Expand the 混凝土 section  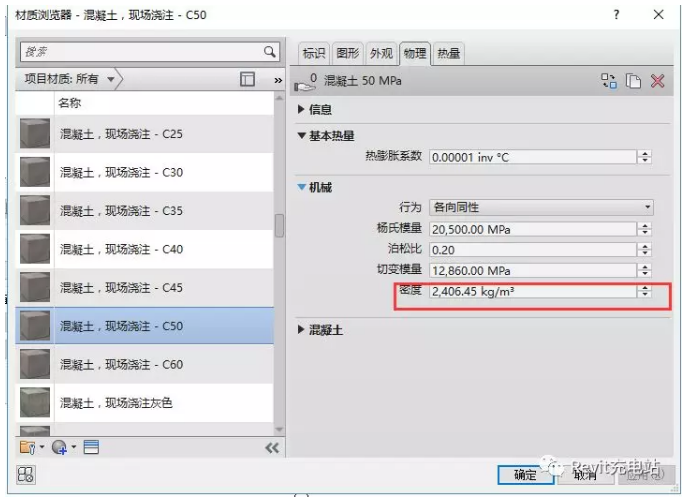pyautogui.click(x=301, y=330)
